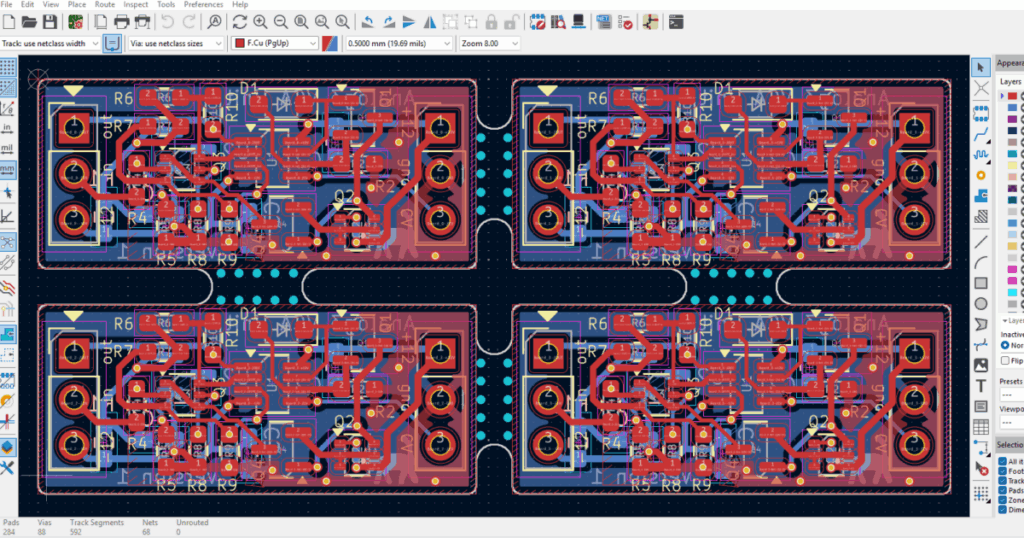This screenshot has width=1024, height=538.
Task: Open the Inspect menu
Action: click(136, 5)
